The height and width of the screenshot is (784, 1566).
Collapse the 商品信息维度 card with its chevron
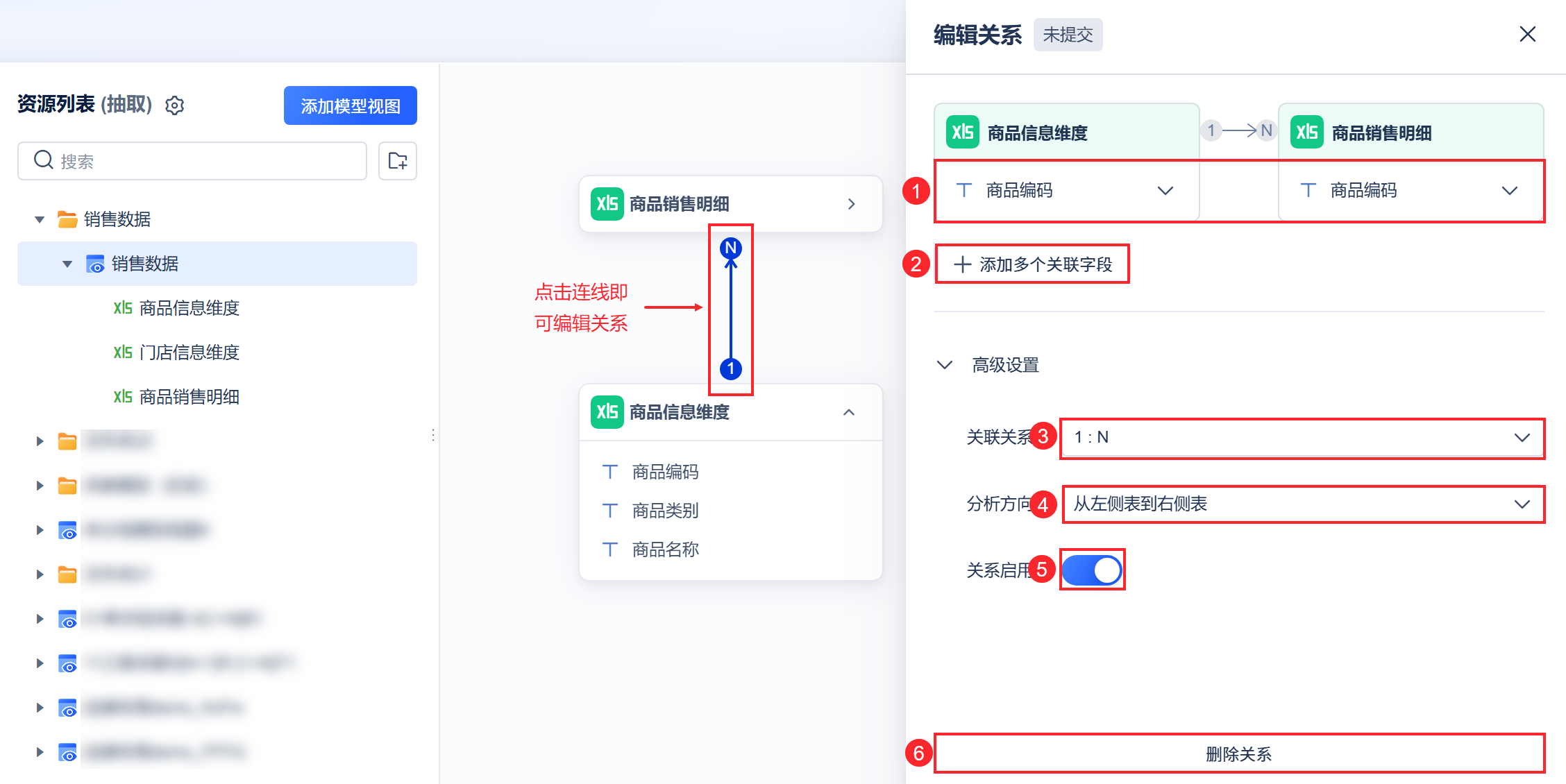(849, 412)
